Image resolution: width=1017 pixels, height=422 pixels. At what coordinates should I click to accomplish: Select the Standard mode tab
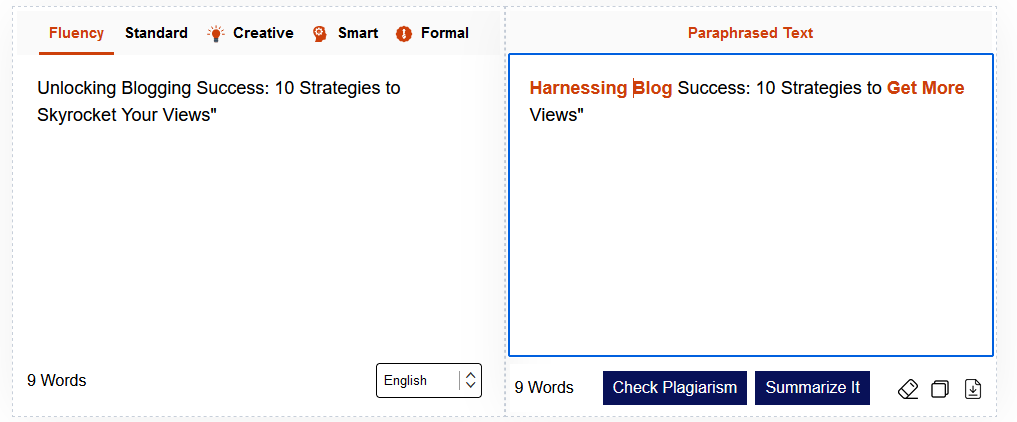click(x=156, y=33)
